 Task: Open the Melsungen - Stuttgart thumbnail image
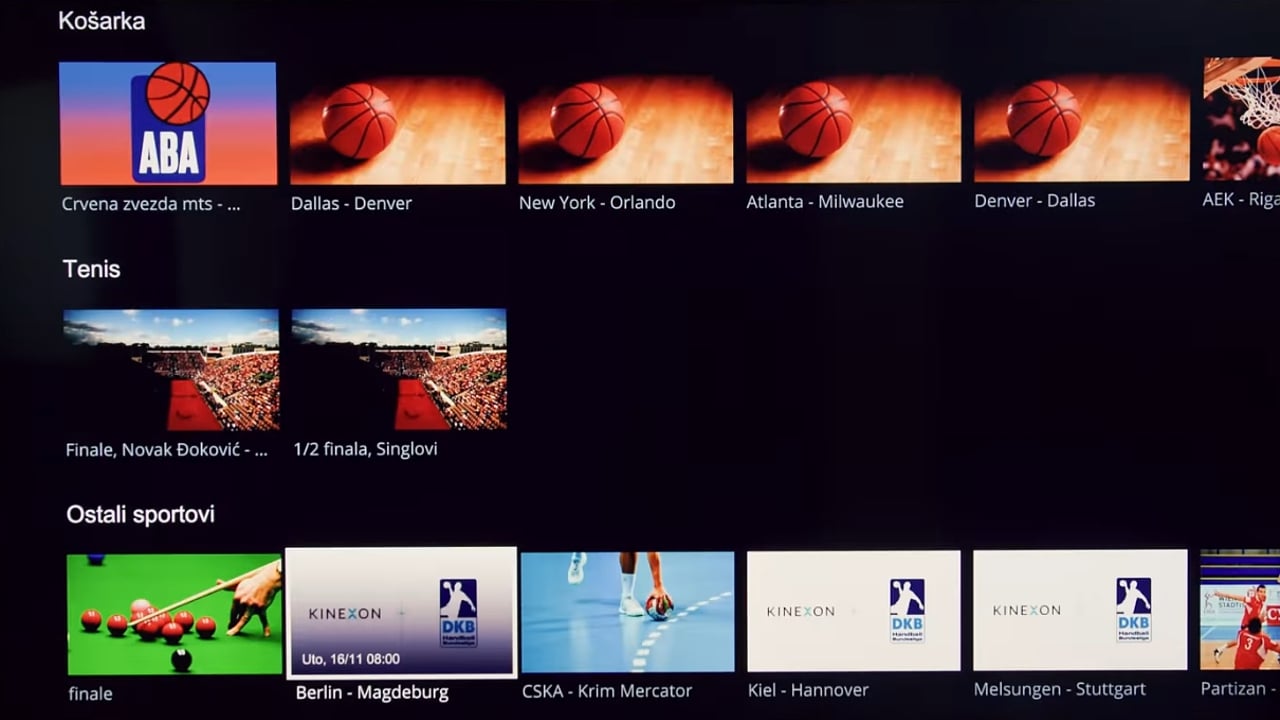click(x=1080, y=610)
